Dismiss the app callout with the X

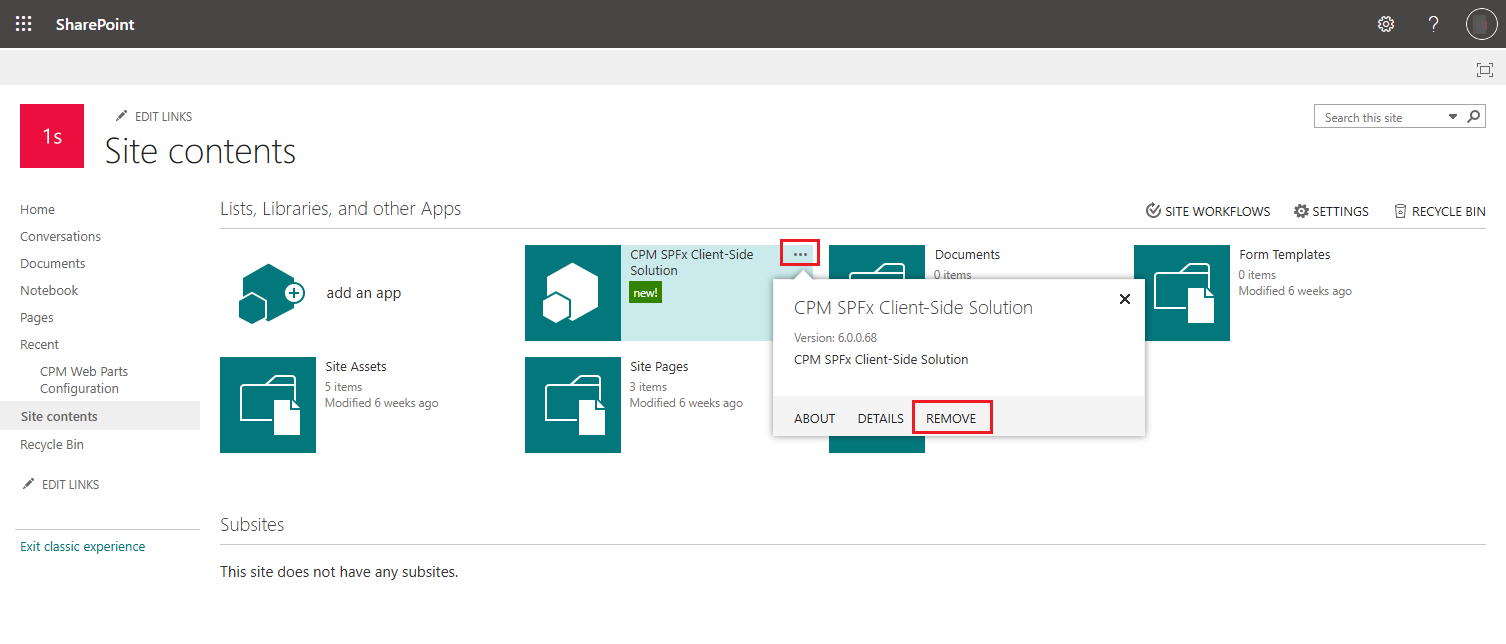point(1124,298)
